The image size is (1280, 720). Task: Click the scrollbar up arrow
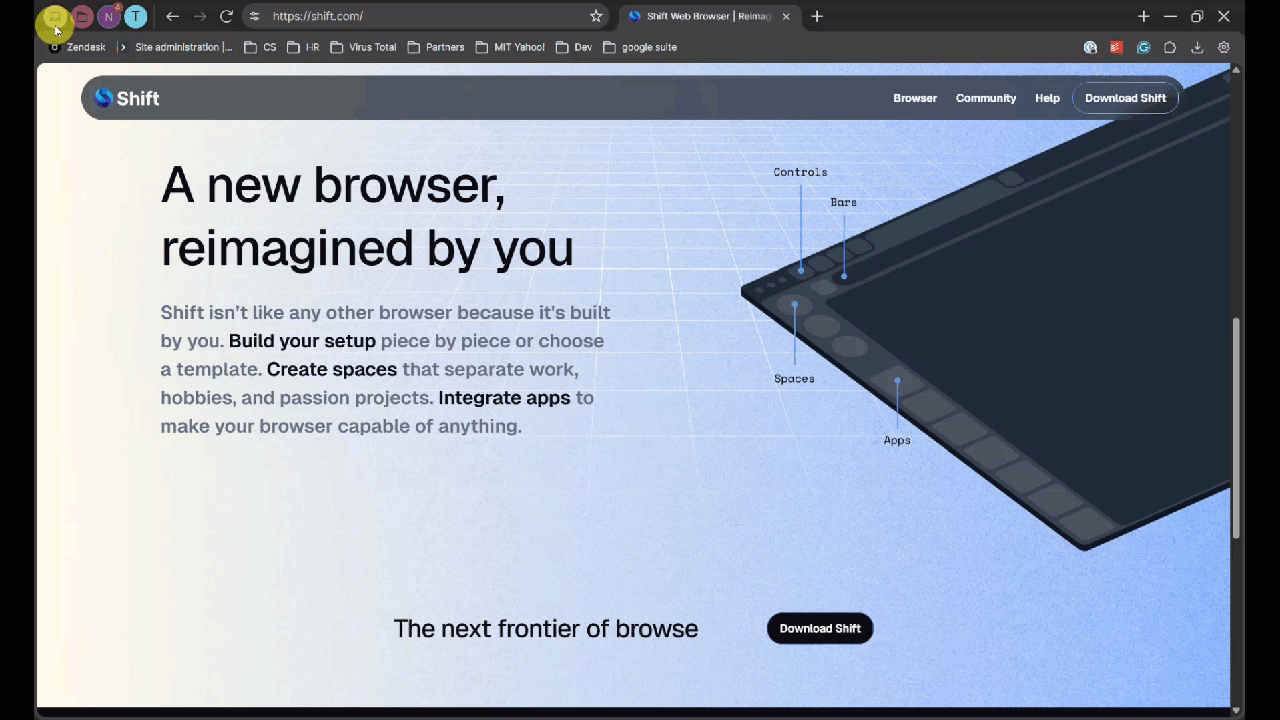tap(1237, 70)
